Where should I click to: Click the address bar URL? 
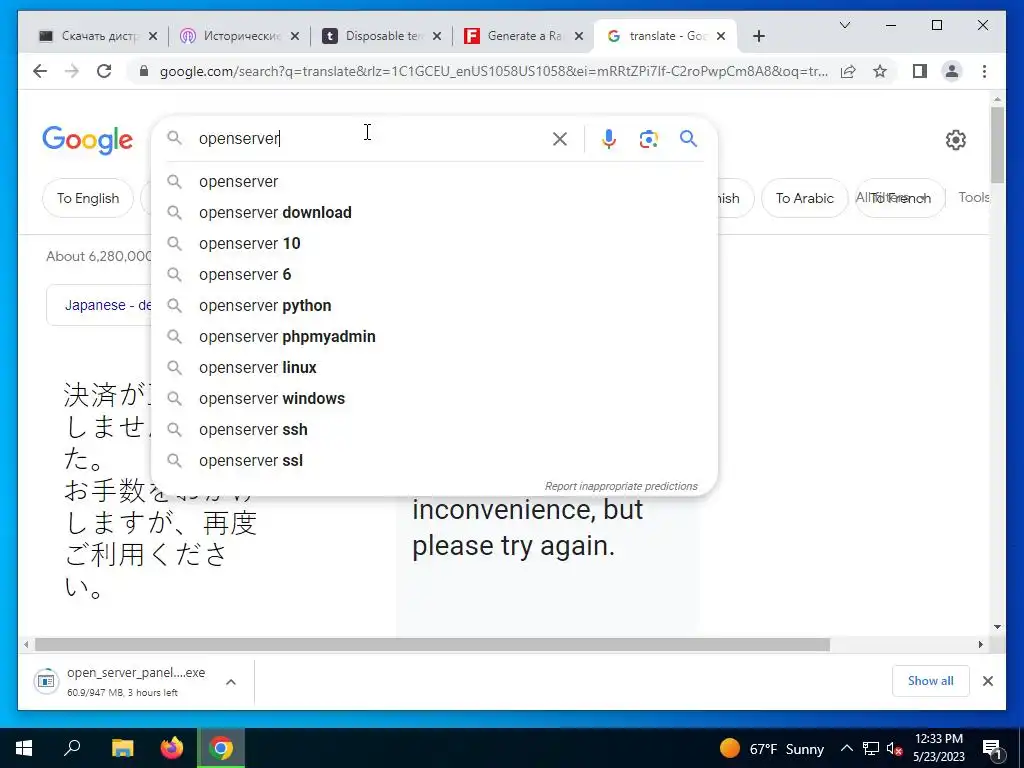pyautogui.click(x=494, y=71)
